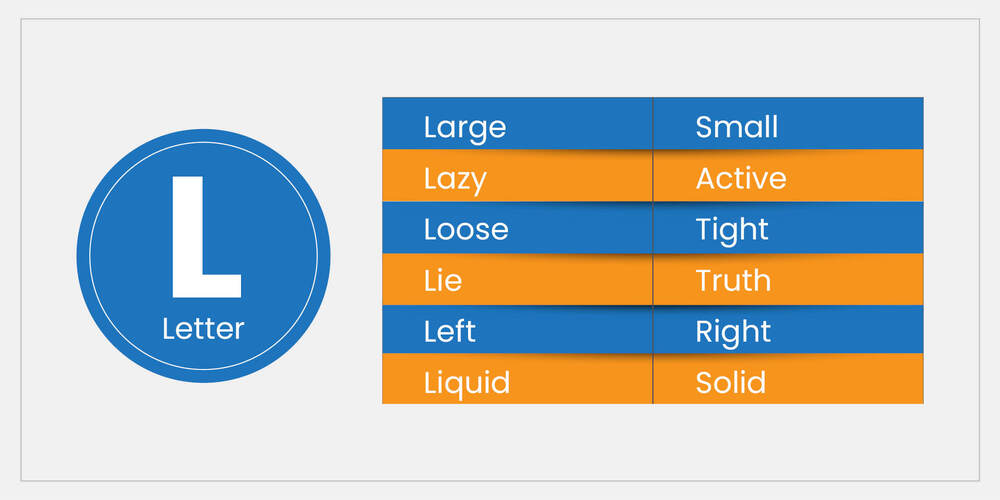Click the word "Left" in the table

[x=450, y=332]
